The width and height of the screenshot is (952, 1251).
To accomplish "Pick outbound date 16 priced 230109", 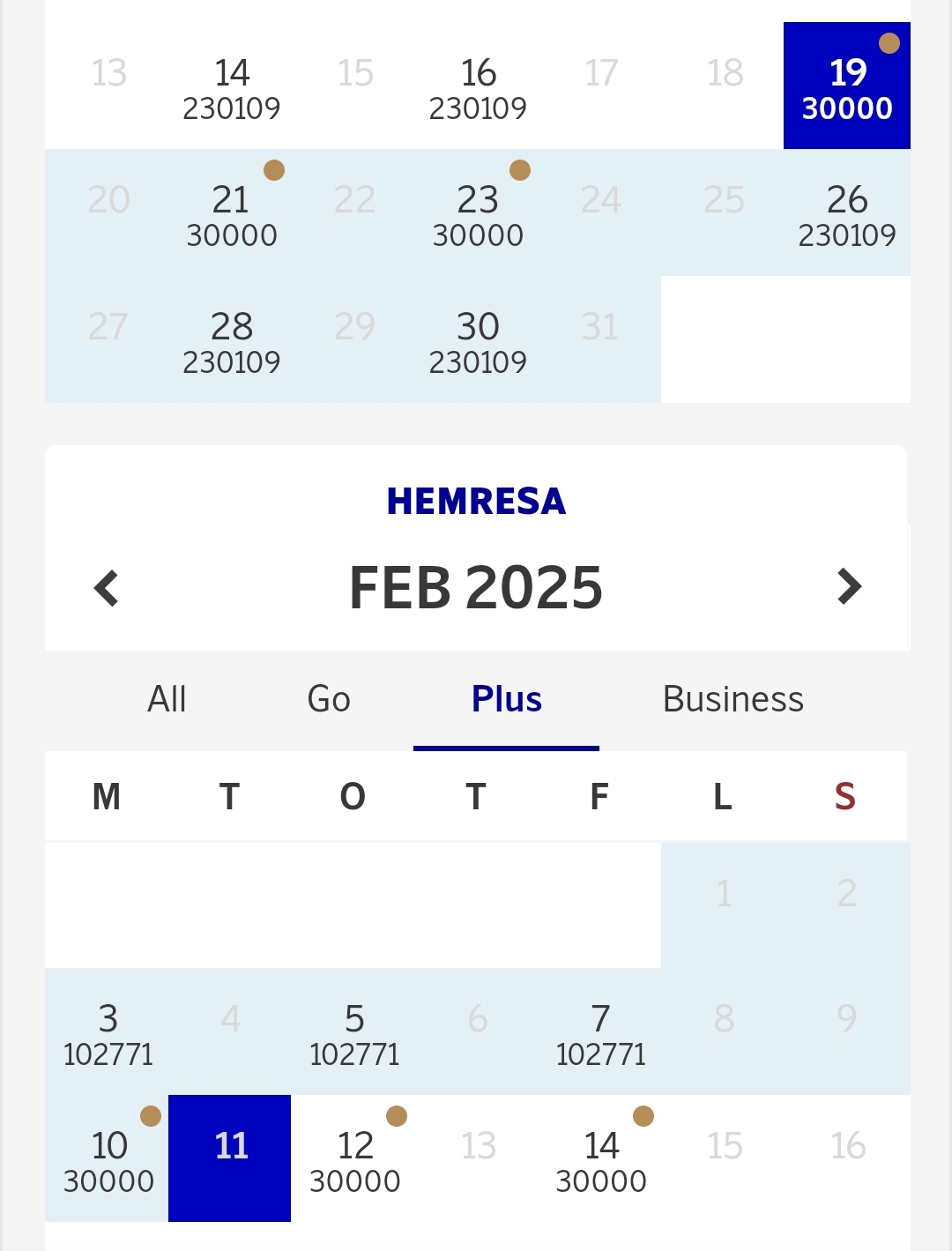I will (x=478, y=86).
